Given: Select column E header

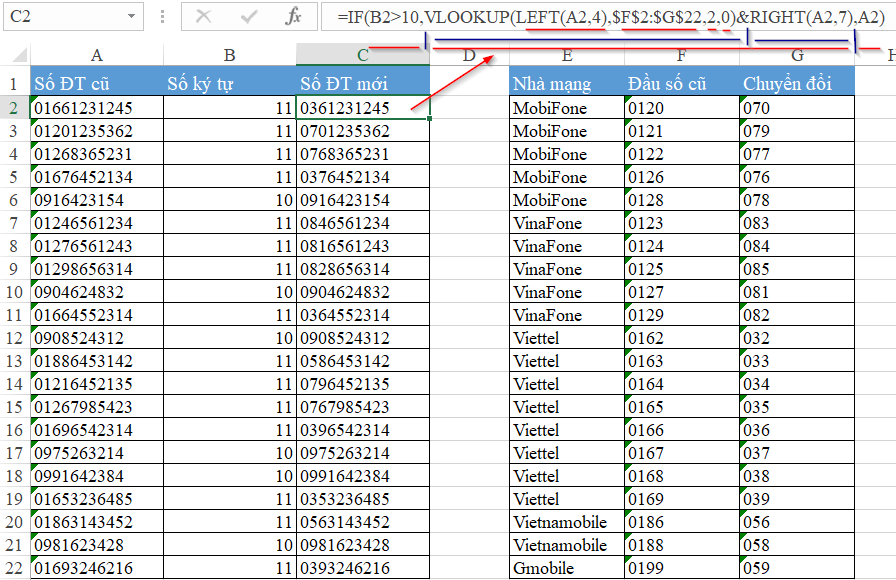Looking at the screenshot, I should (x=567, y=56).
